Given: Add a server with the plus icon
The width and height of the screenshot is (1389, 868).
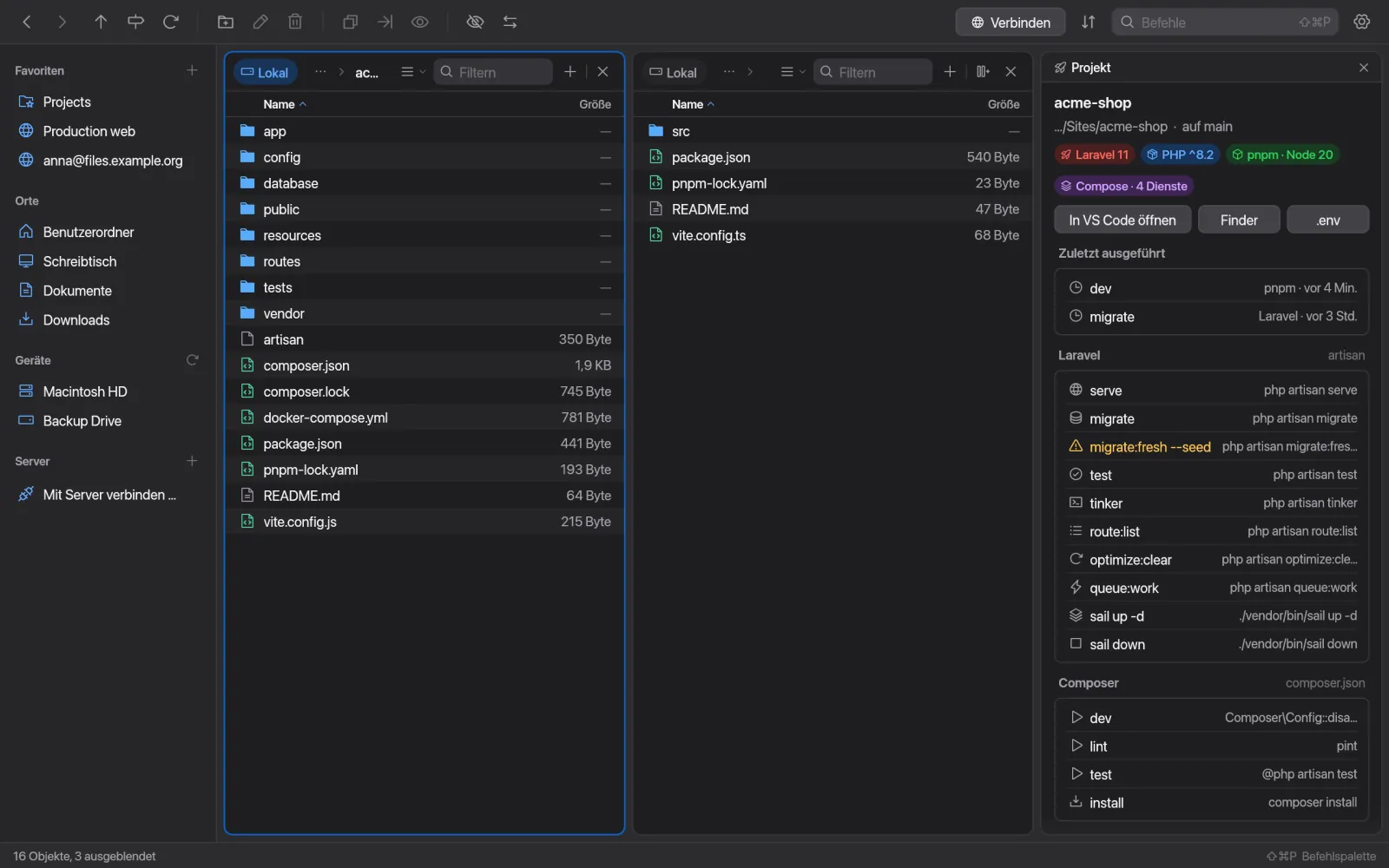Looking at the screenshot, I should pyautogui.click(x=192, y=461).
